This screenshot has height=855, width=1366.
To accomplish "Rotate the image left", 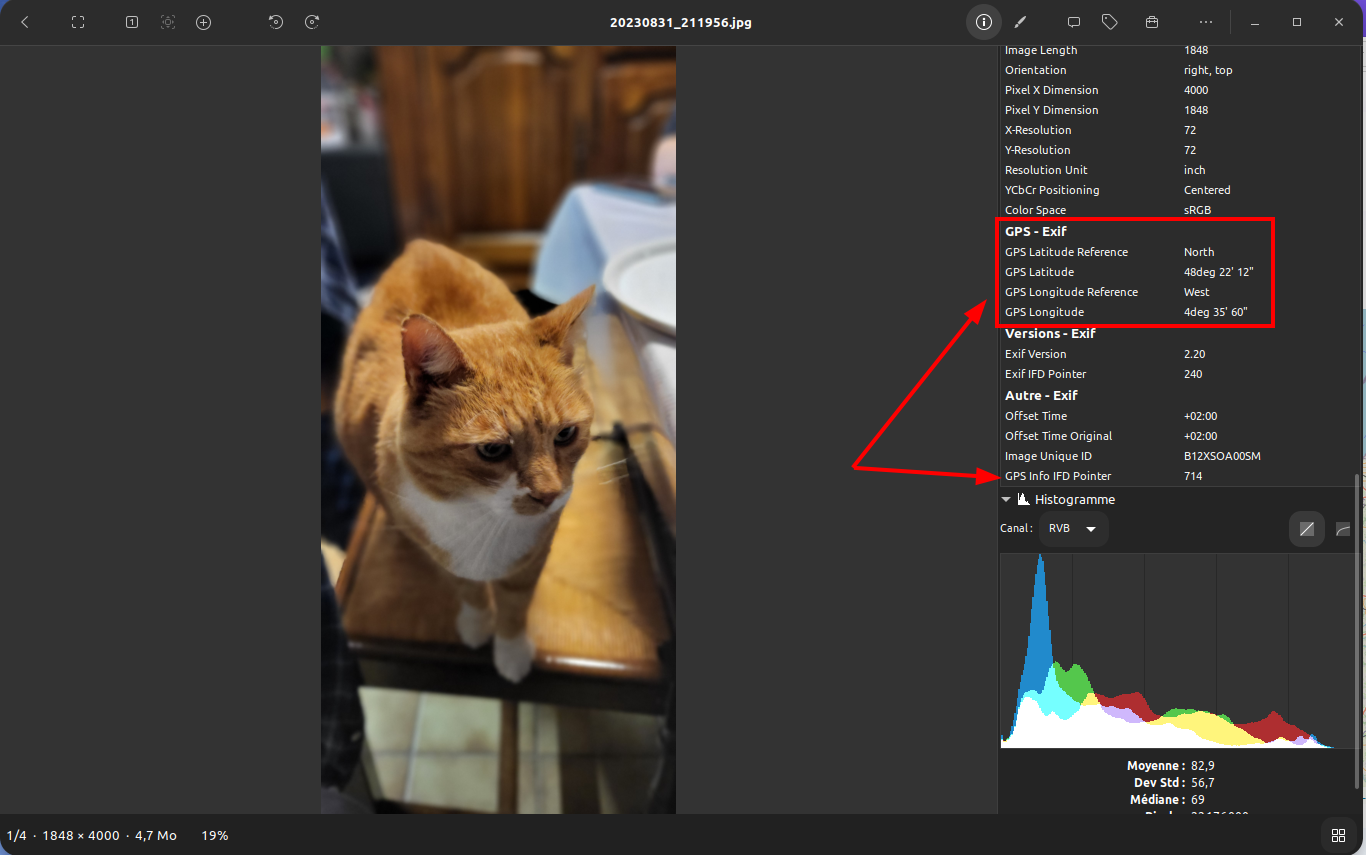I will coord(276,22).
